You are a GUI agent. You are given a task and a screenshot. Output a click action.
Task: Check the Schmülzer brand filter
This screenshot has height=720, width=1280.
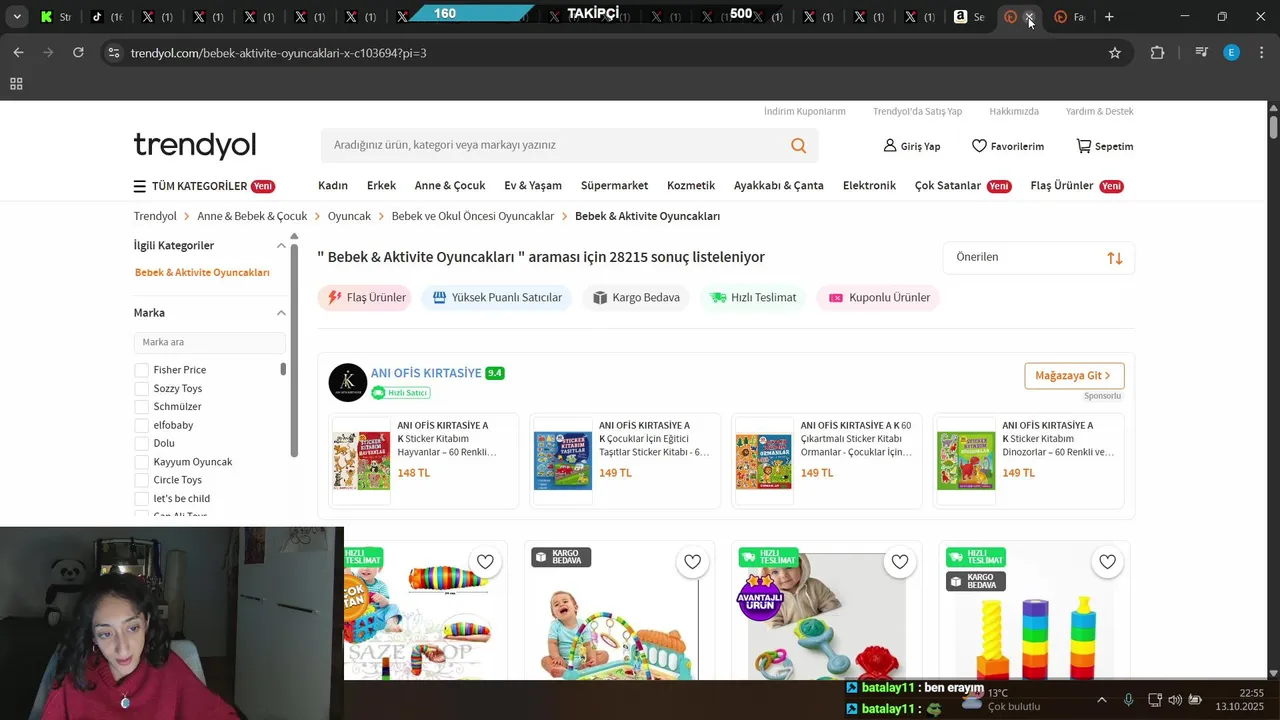[142, 407]
